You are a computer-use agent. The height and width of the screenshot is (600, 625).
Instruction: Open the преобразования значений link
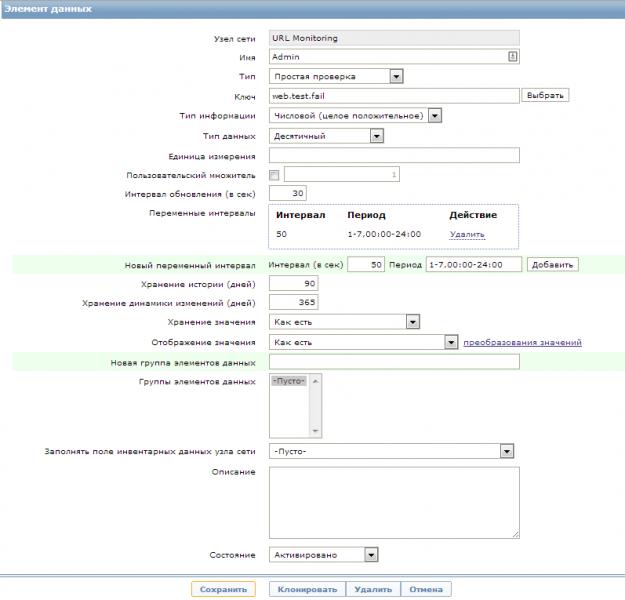click(522, 342)
